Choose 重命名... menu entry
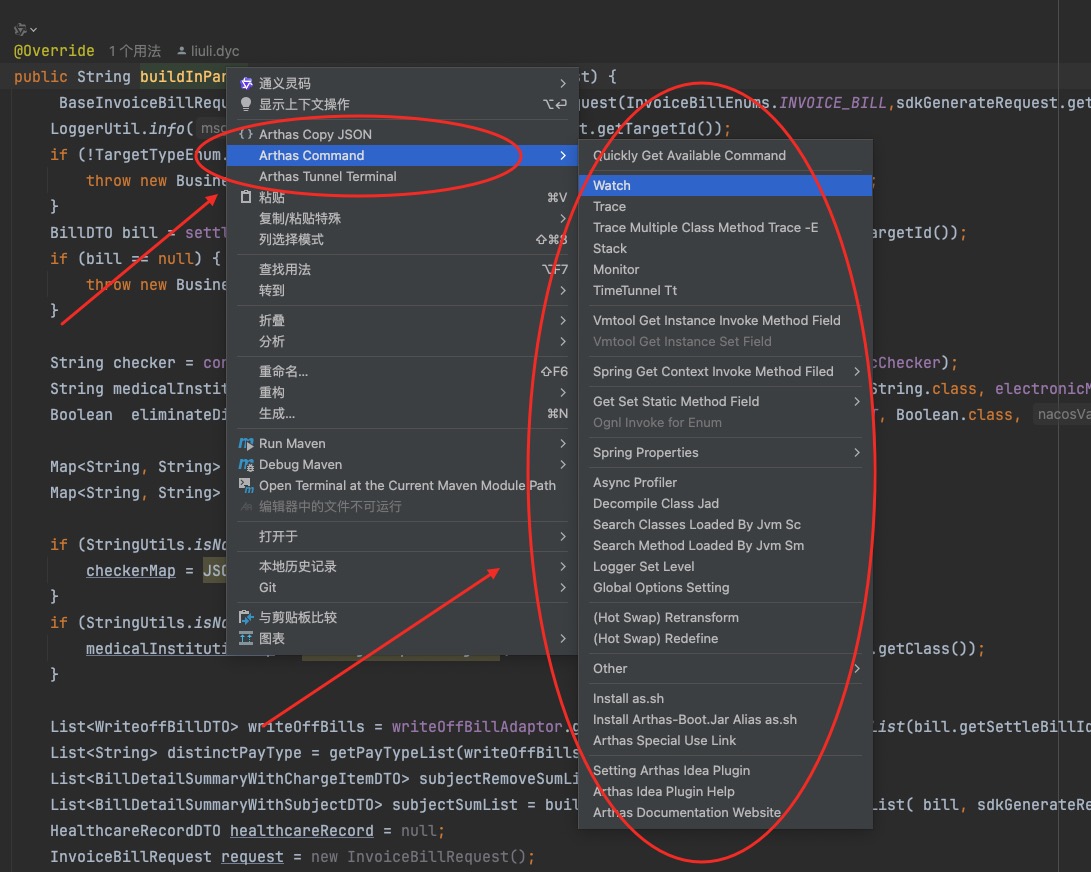The width and height of the screenshot is (1091, 872). (x=402, y=372)
